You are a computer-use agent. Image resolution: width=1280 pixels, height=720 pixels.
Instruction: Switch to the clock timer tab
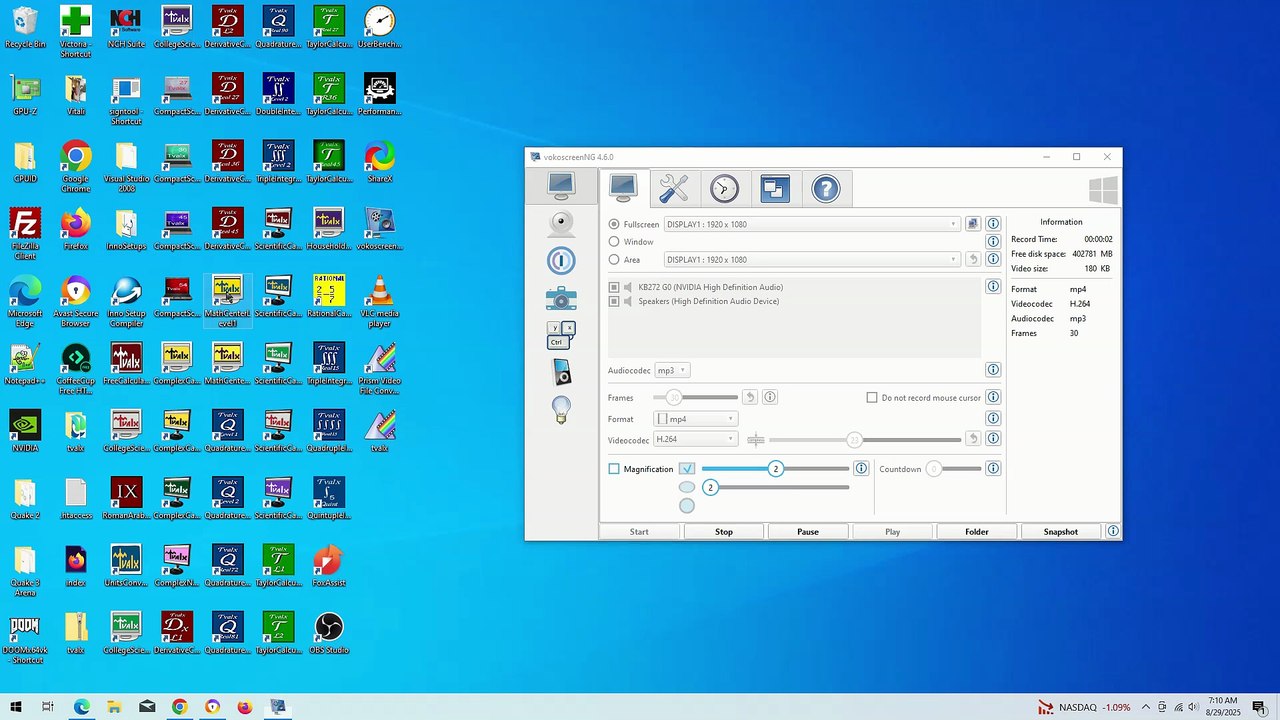725,188
